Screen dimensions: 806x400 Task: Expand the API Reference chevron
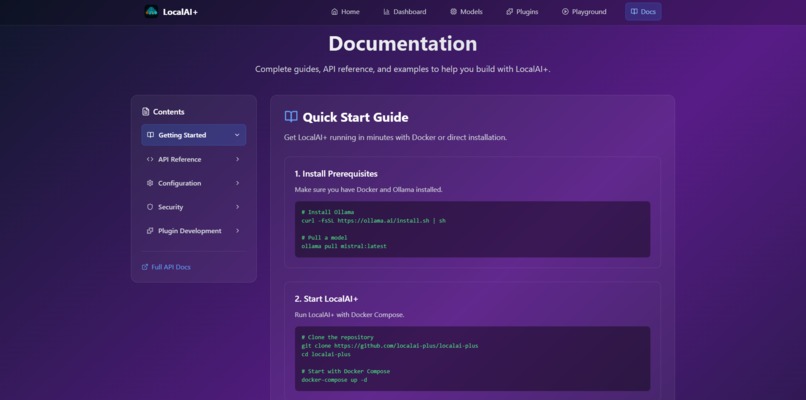click(x=237, y=159)
